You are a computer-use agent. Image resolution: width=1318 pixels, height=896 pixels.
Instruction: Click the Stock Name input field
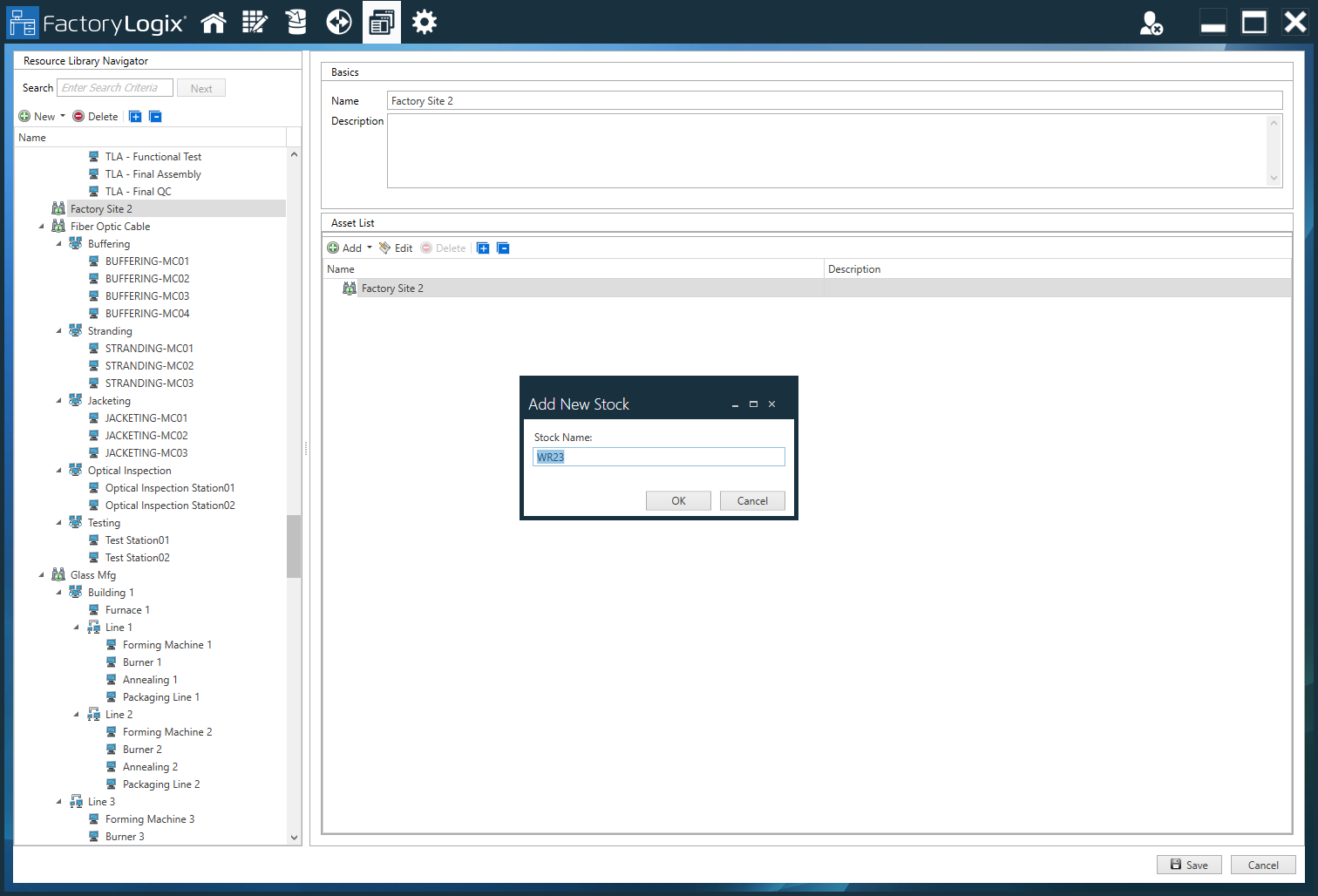(658, 456)
